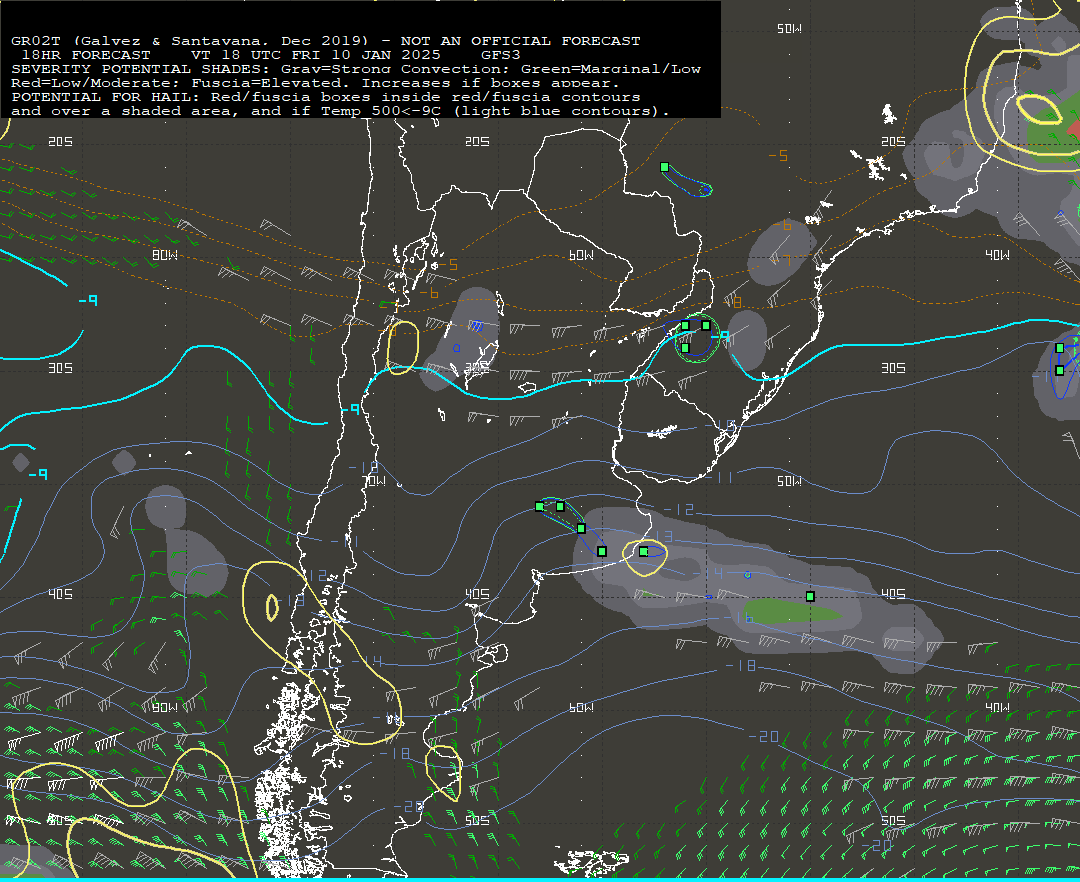Select green box near 20S over Brazil
The height and width of the screenshot is (882, 1080).
(x=664, y=167)
